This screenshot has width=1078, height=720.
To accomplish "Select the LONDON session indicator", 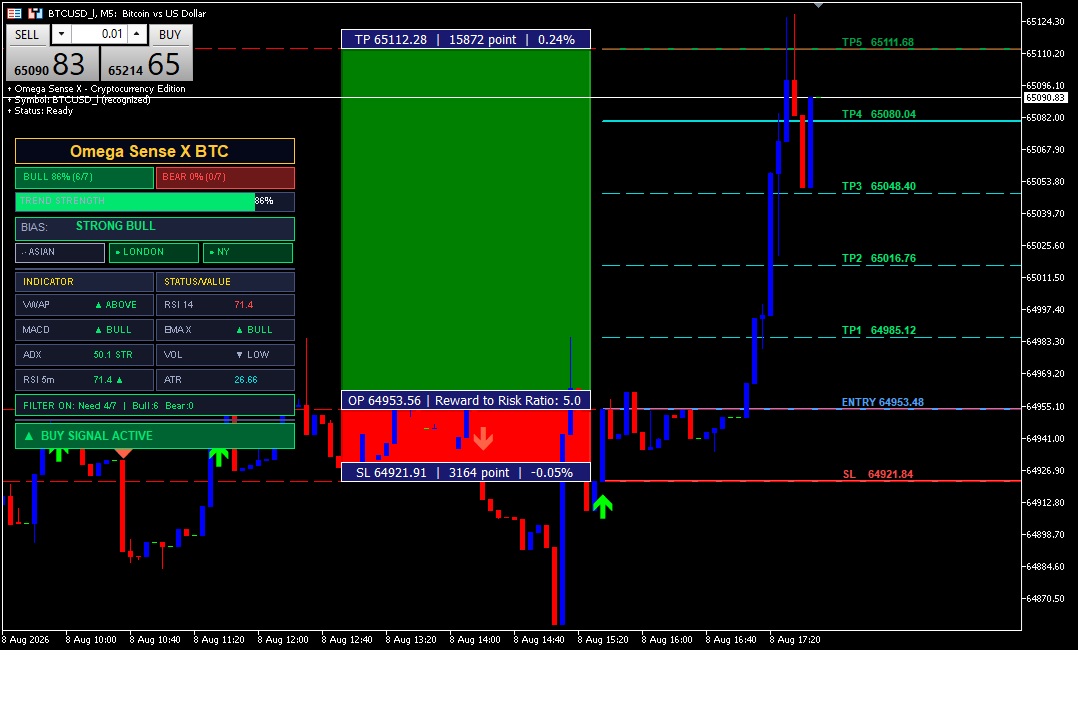I will pos(153,252).
